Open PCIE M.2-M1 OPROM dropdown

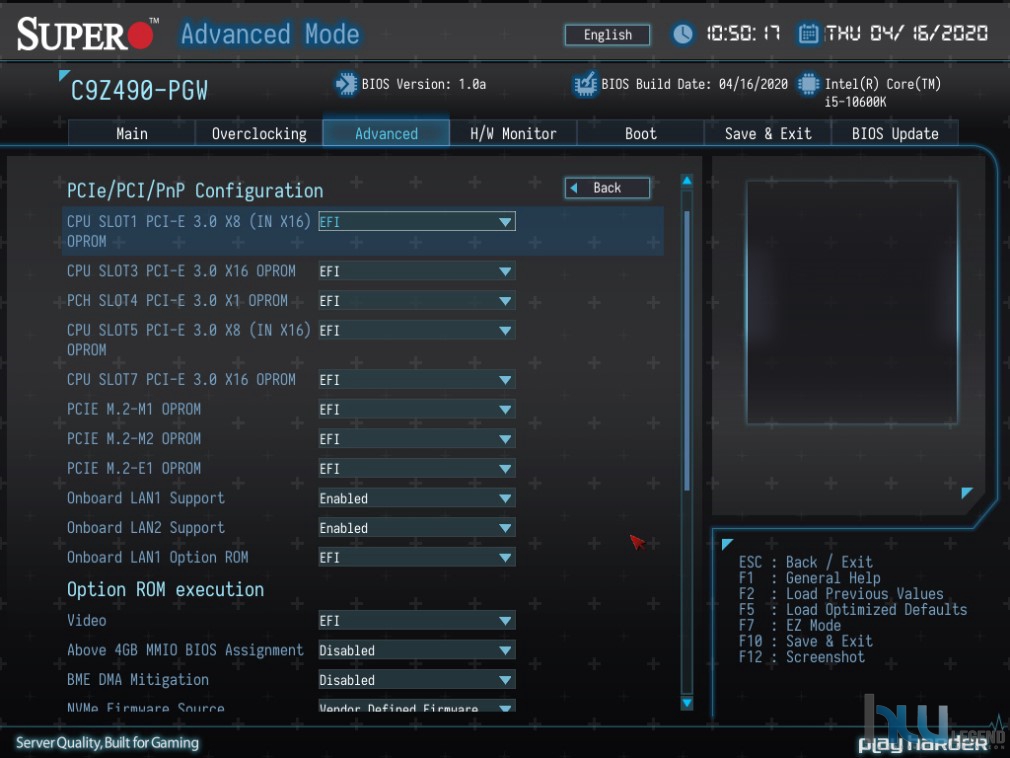[417, 410]
